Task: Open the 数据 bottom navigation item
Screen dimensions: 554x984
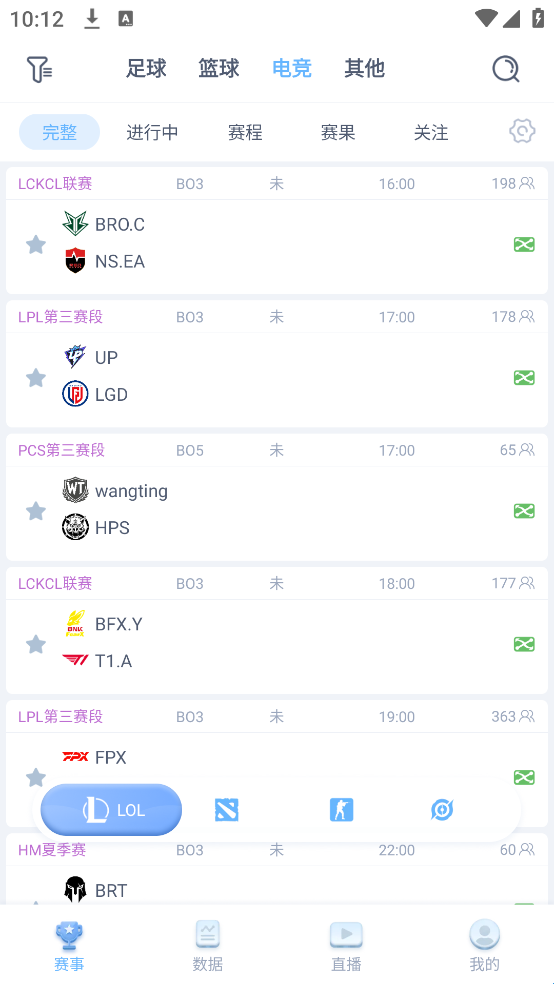Action: coord(208,946)
